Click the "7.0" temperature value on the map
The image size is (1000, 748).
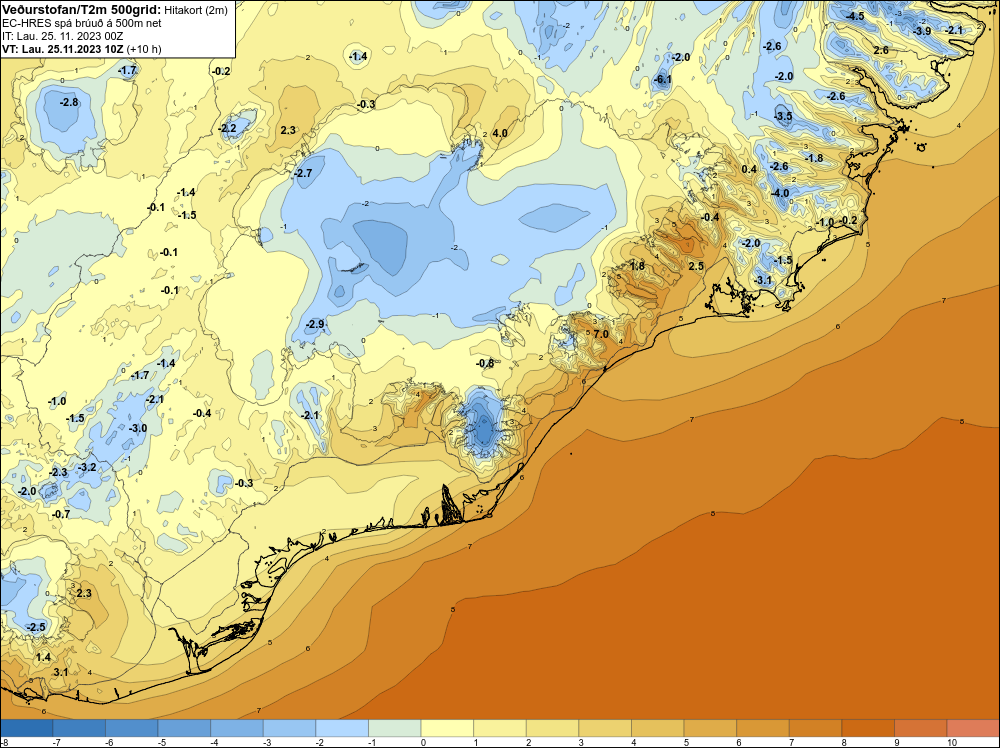click(601, 334)
